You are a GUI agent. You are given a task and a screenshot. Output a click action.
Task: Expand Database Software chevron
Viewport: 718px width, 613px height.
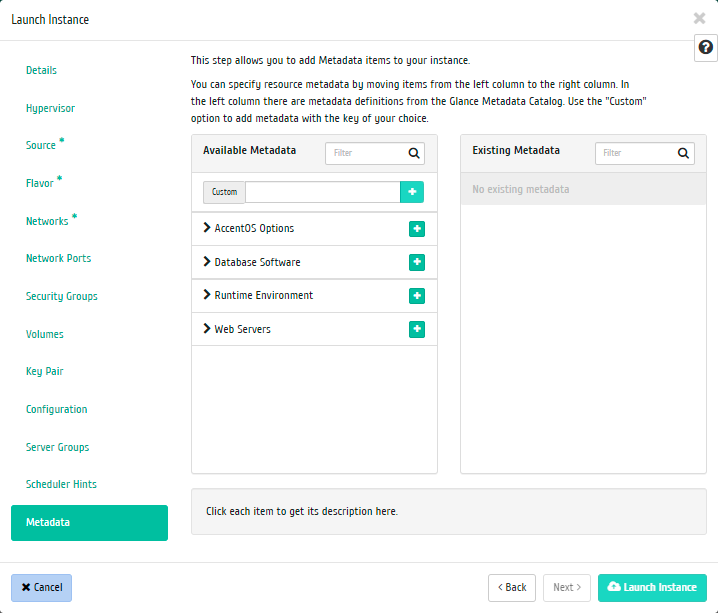tap(207, 261)
